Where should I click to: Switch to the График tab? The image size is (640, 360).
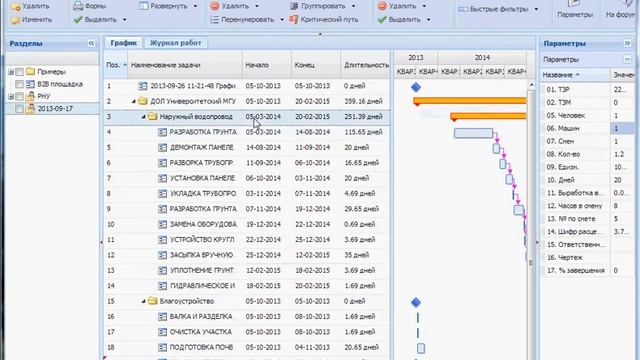pyautogui.click(x=124, y=43)
